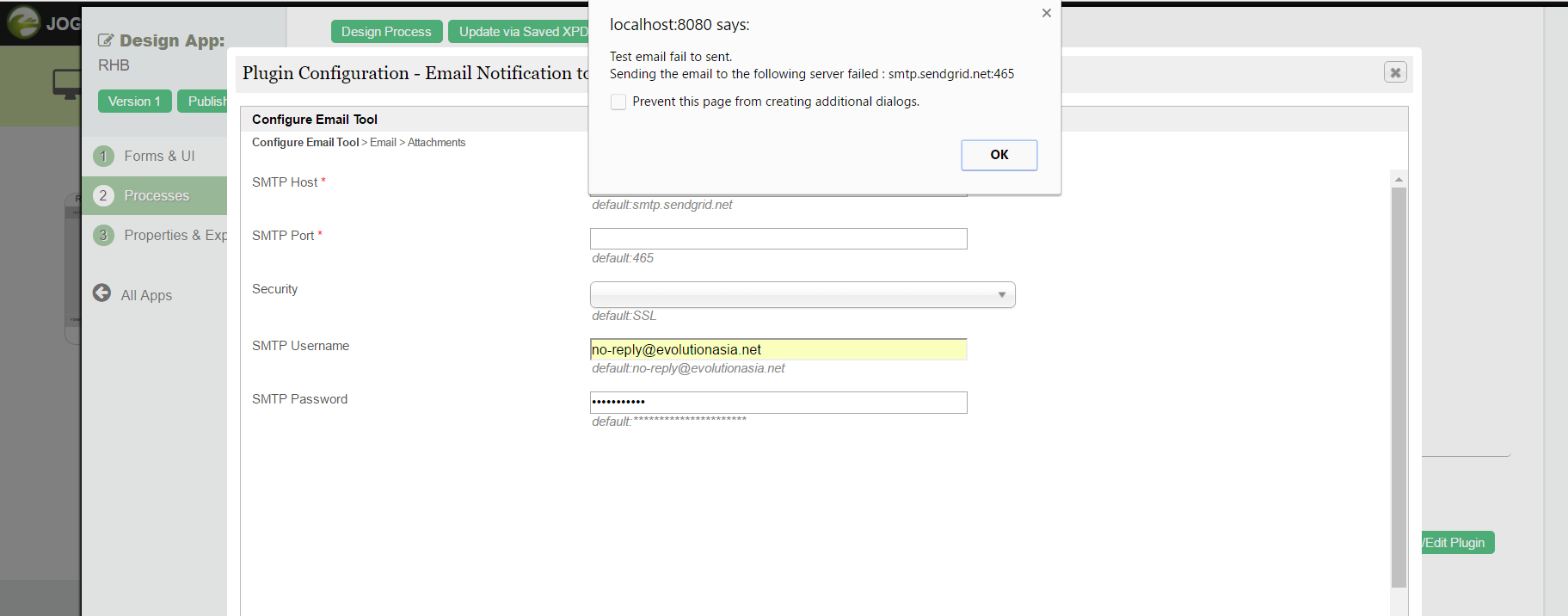Open the Forms & UI step
1568x616 pixels.
coord(158,156)
